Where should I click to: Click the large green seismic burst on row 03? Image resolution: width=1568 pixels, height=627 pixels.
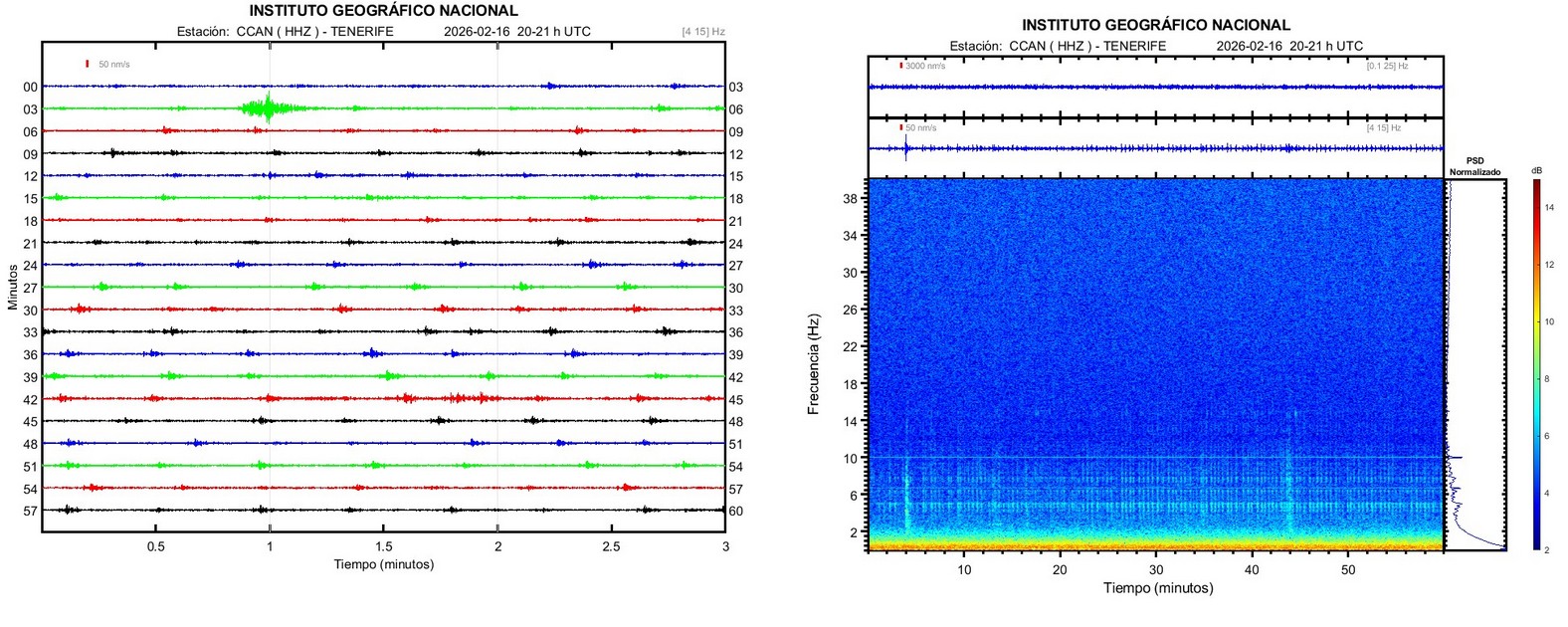[263, 107]
